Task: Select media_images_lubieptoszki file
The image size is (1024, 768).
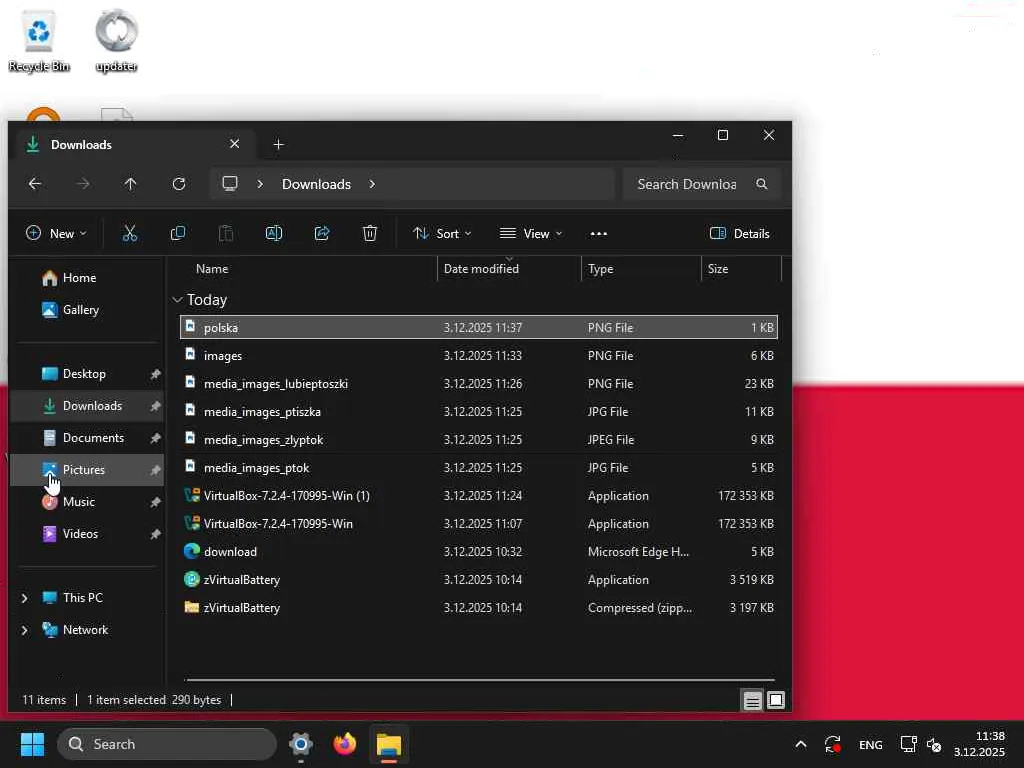Action: click(x=479, y=383)
